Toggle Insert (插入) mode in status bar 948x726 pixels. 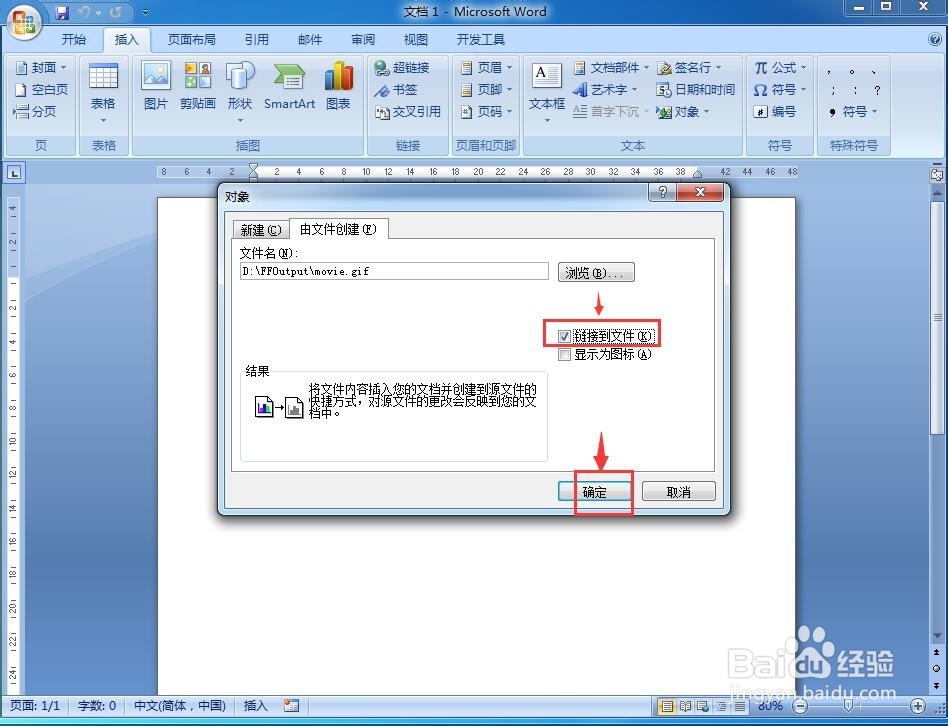255,705
